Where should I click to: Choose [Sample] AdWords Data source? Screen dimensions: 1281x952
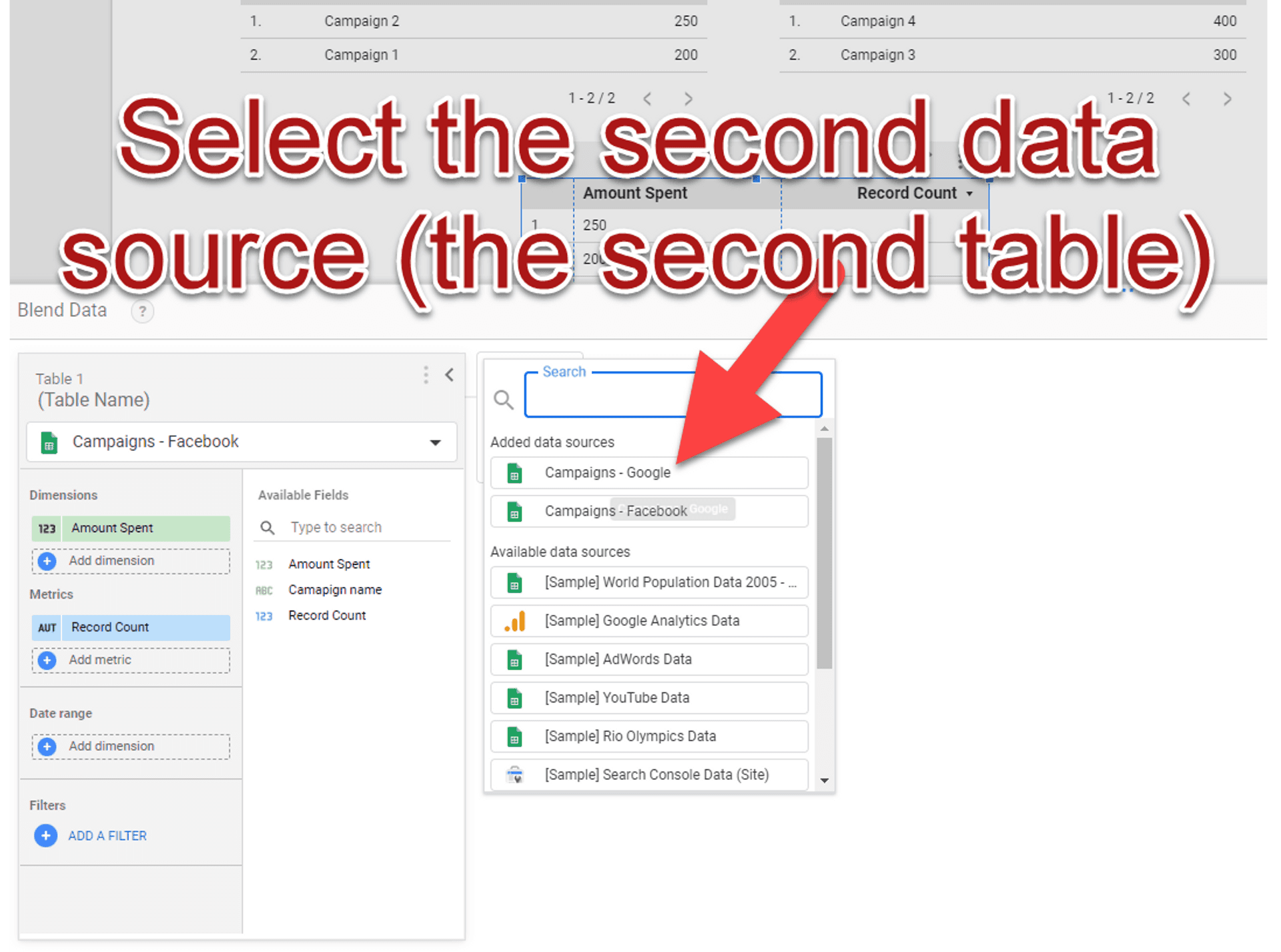649,660
